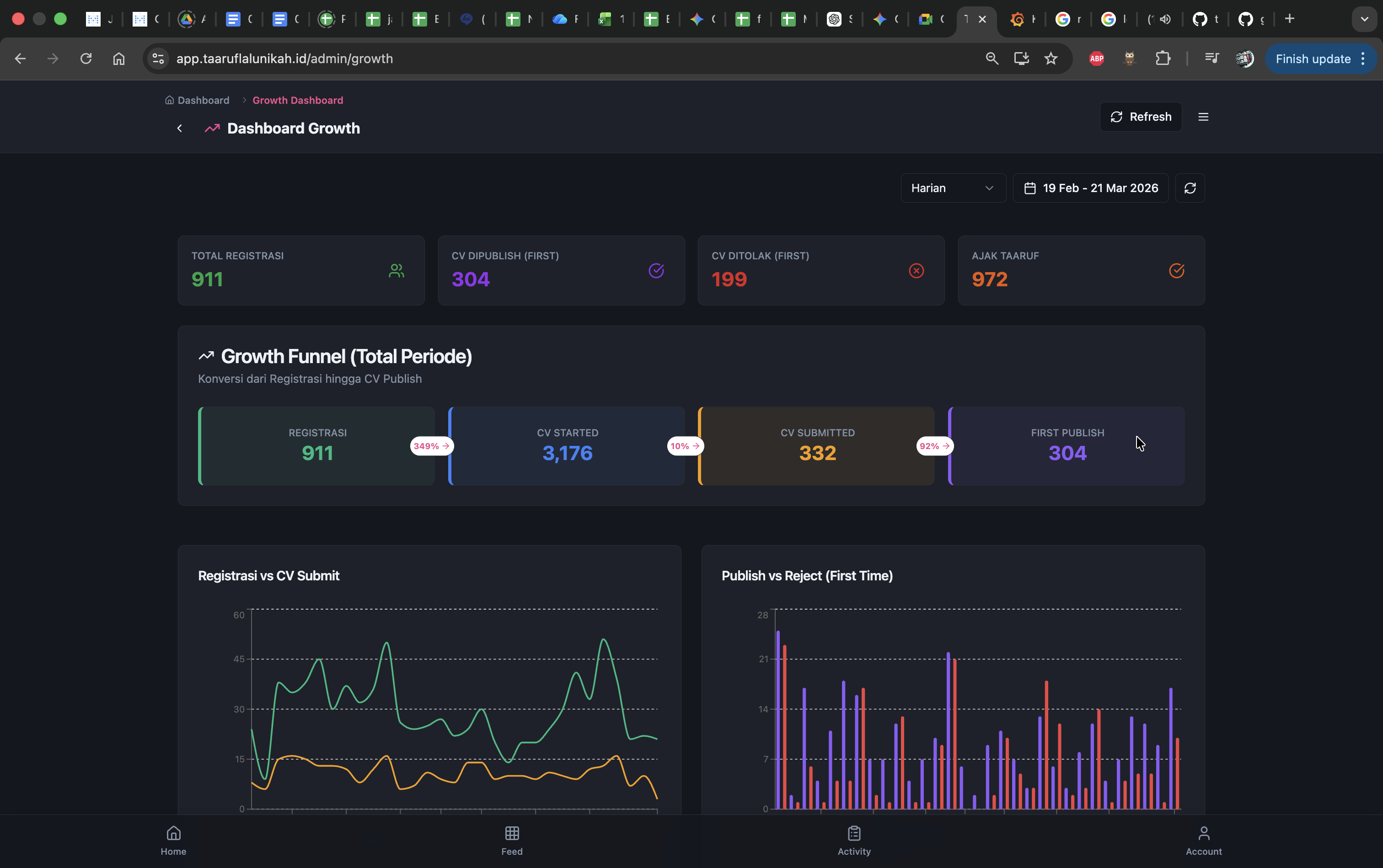Open the calendar date range picker
This screenshot has height=868, width=1383.
tap(1089, 188)
